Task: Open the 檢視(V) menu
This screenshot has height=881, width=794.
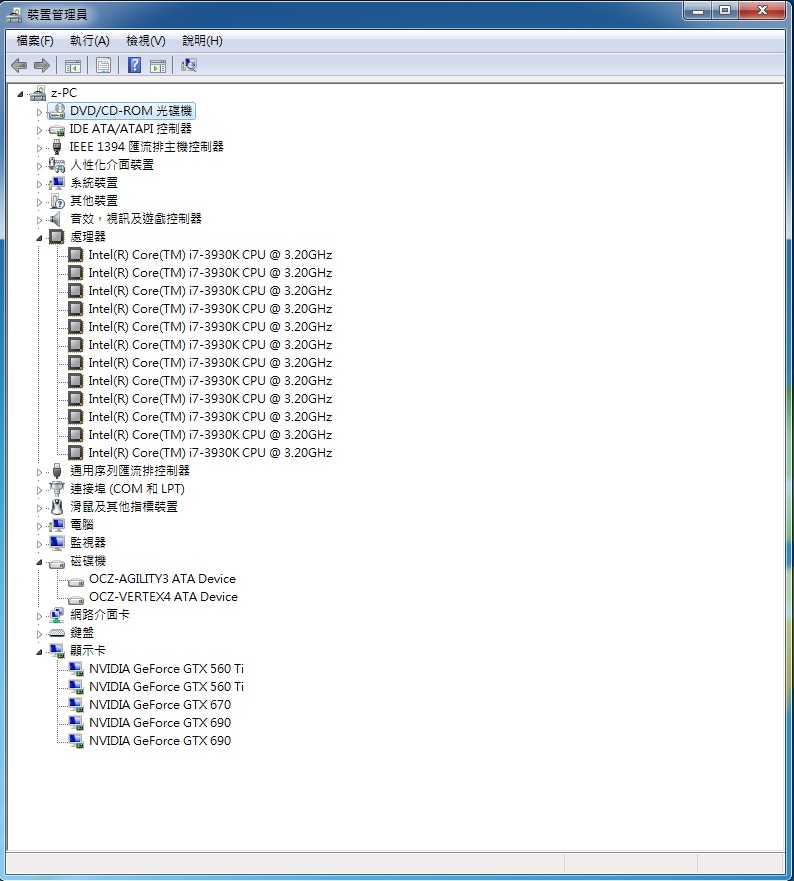Action: point(146,41)
